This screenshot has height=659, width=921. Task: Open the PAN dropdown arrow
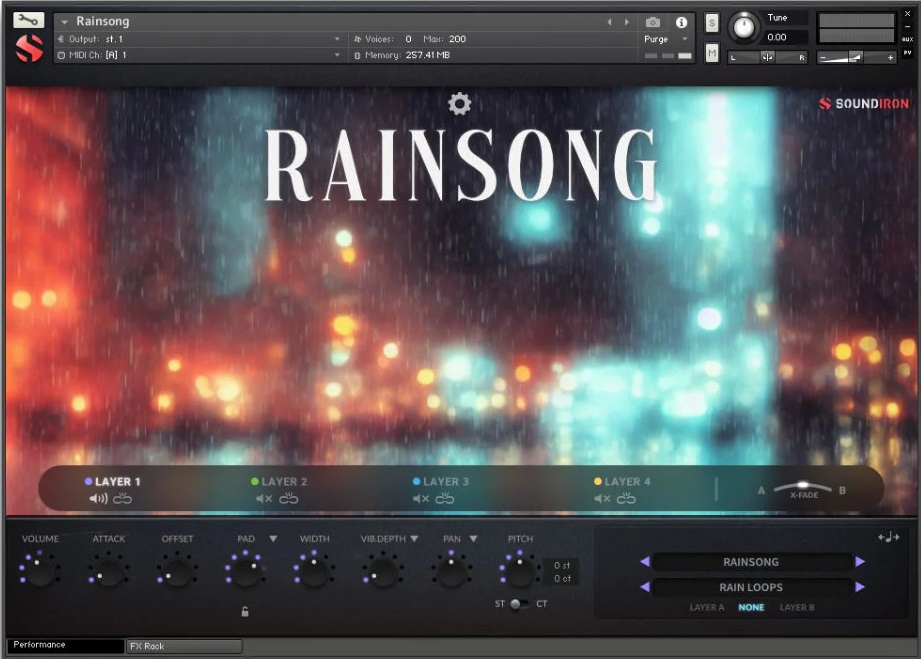coord(473,539)
